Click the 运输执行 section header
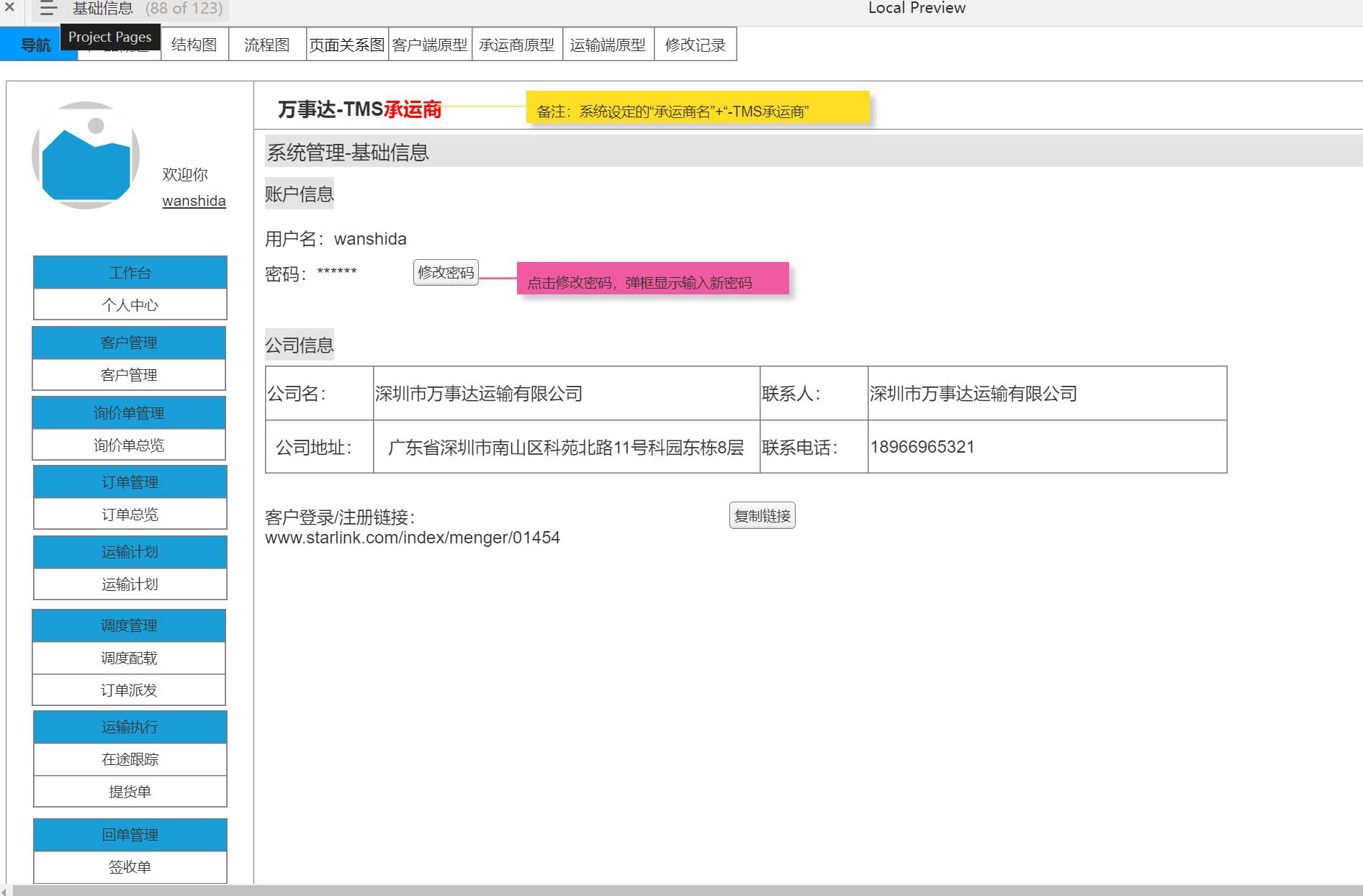The image size is (1363, 896). (130, 727)
